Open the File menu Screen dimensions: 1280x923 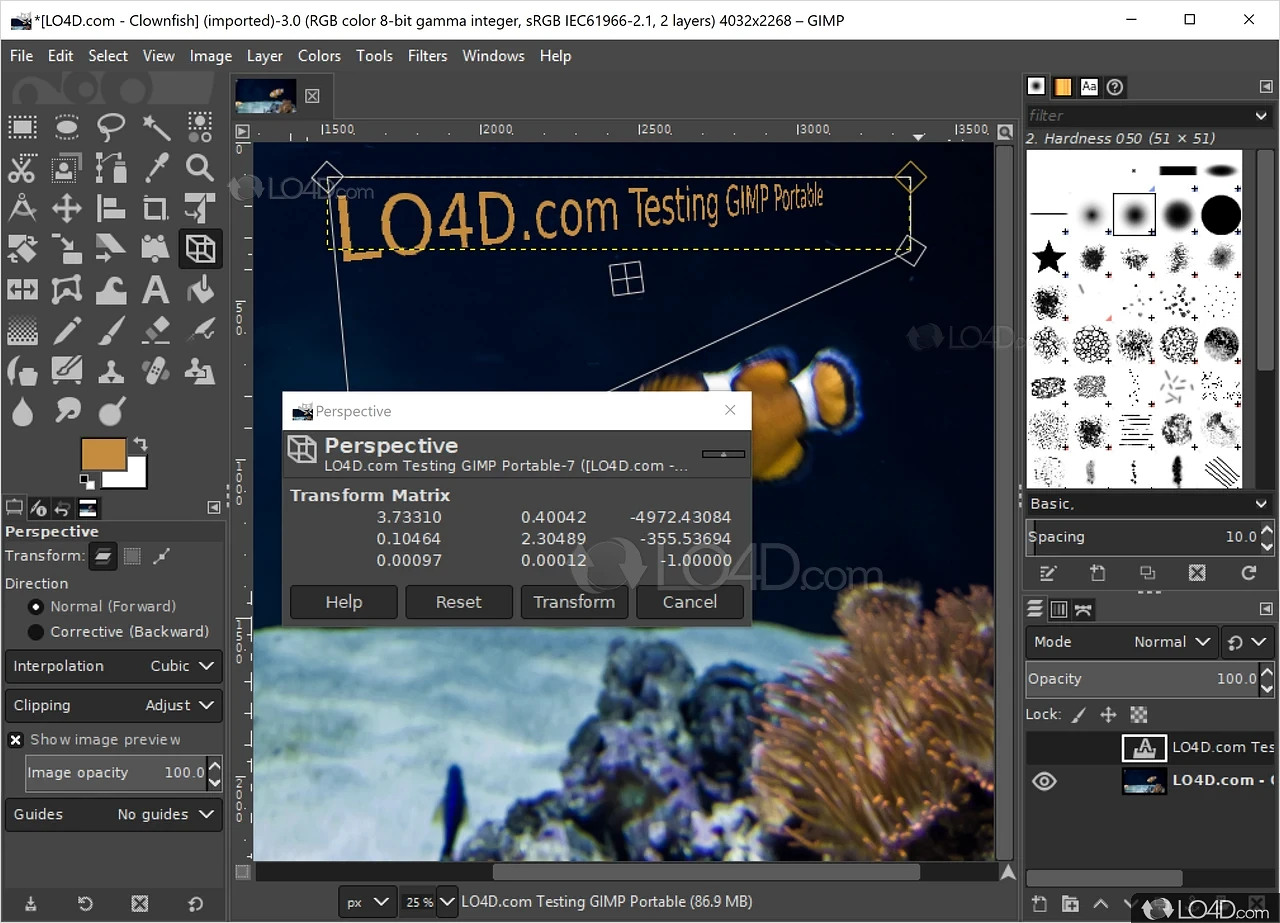(21, 56)
